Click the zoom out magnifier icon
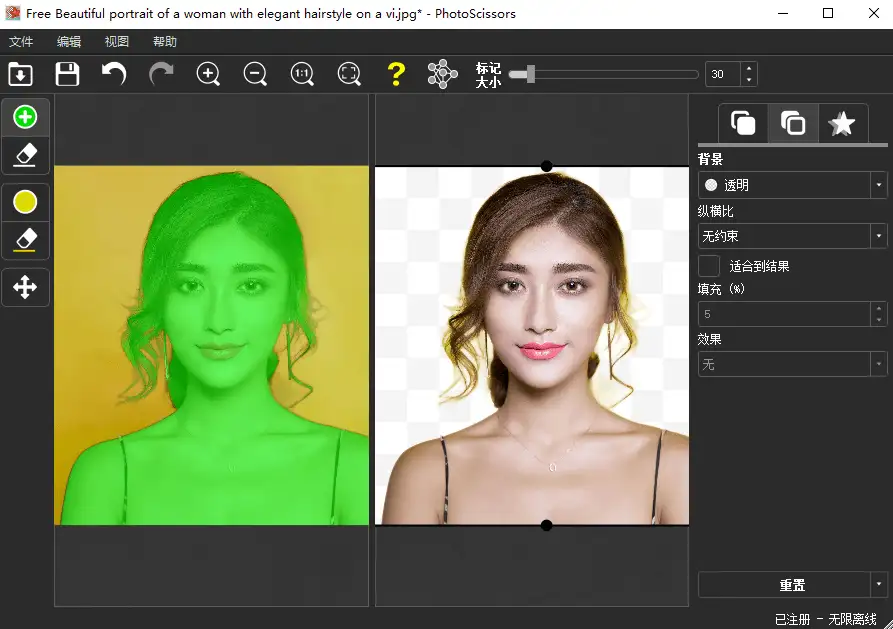This screenshot has width=893, height=629. pyautogui.click(x=255, y=74)
